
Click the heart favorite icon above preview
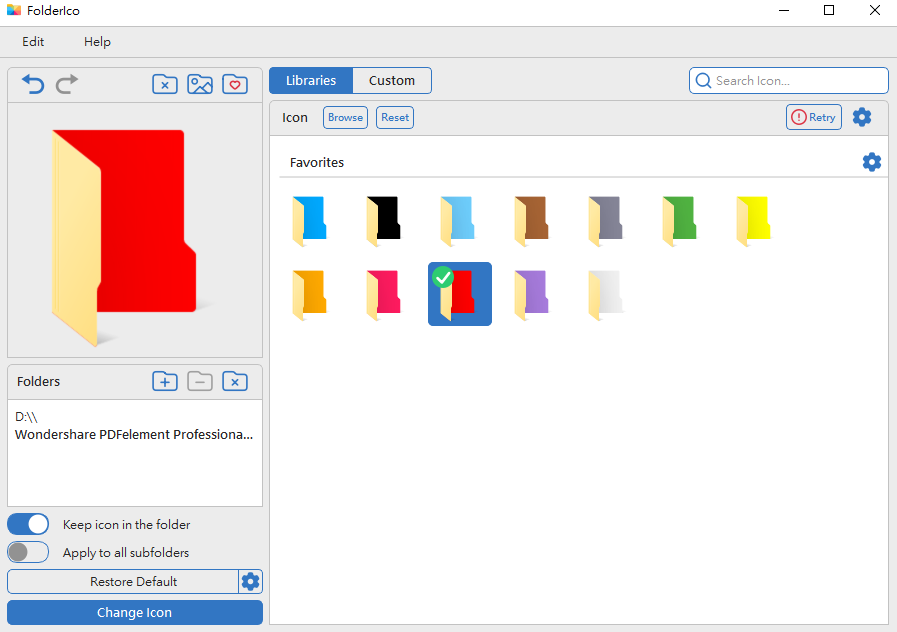tap(235, 85)
